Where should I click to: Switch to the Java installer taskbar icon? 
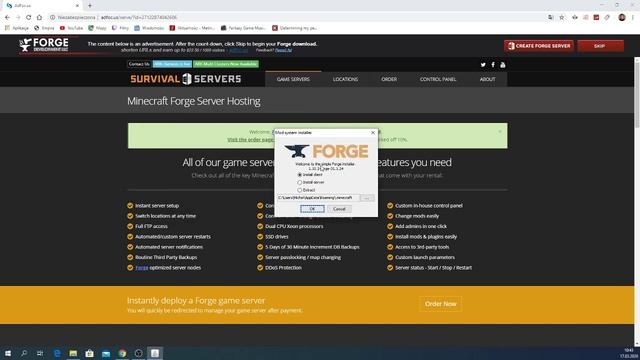[155, 353]
